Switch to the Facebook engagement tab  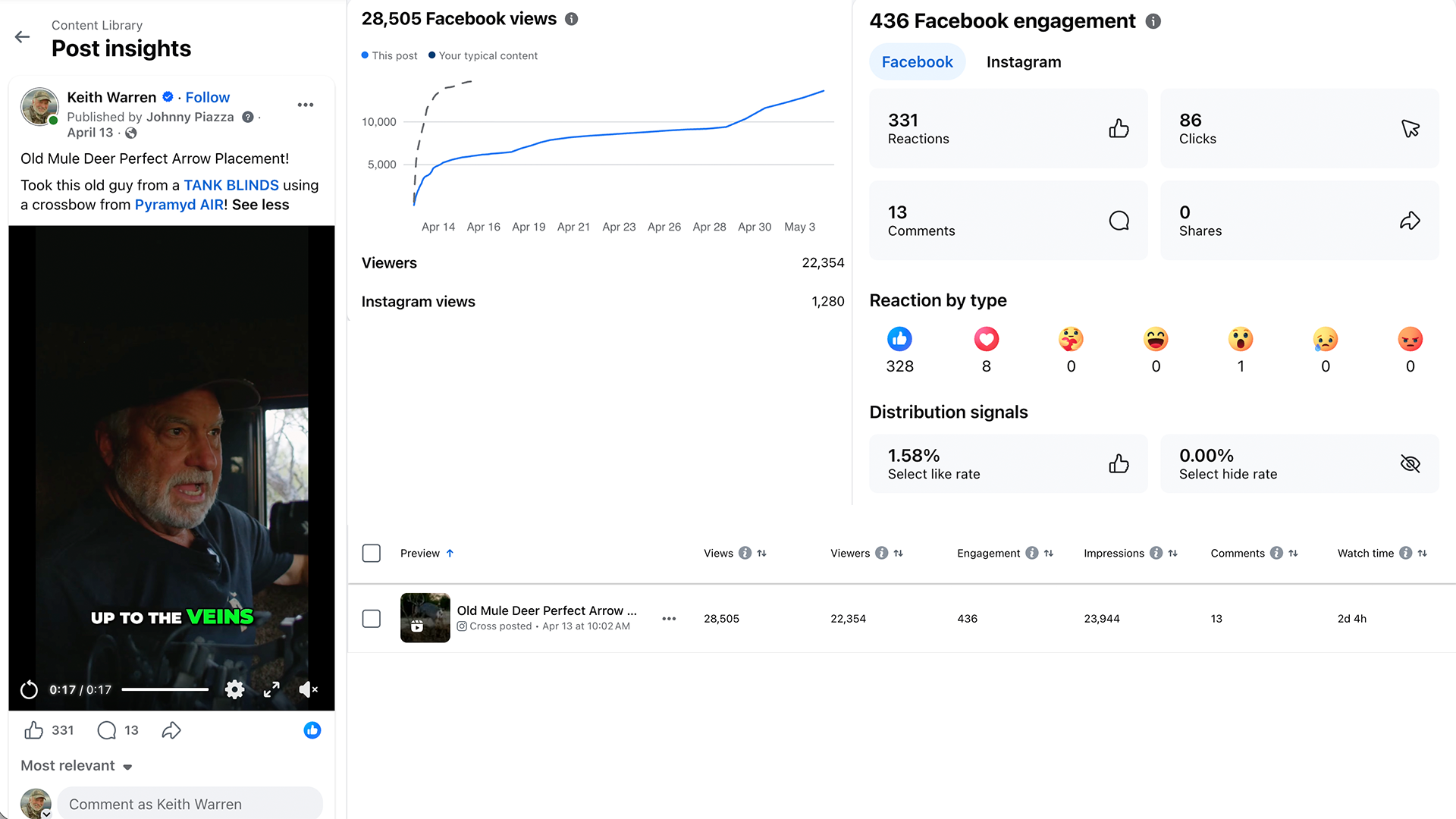point(917,62)
